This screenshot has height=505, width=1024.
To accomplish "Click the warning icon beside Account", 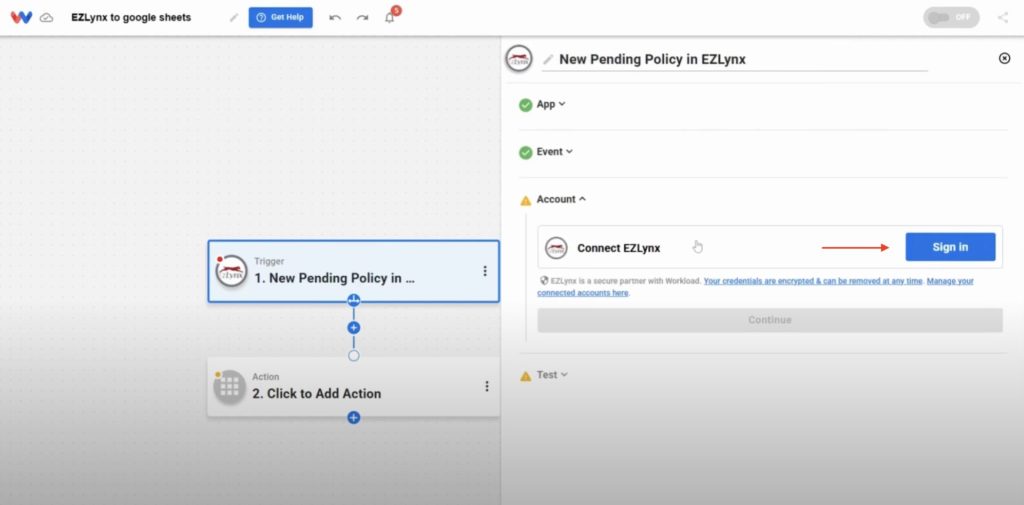I will 526,201.
